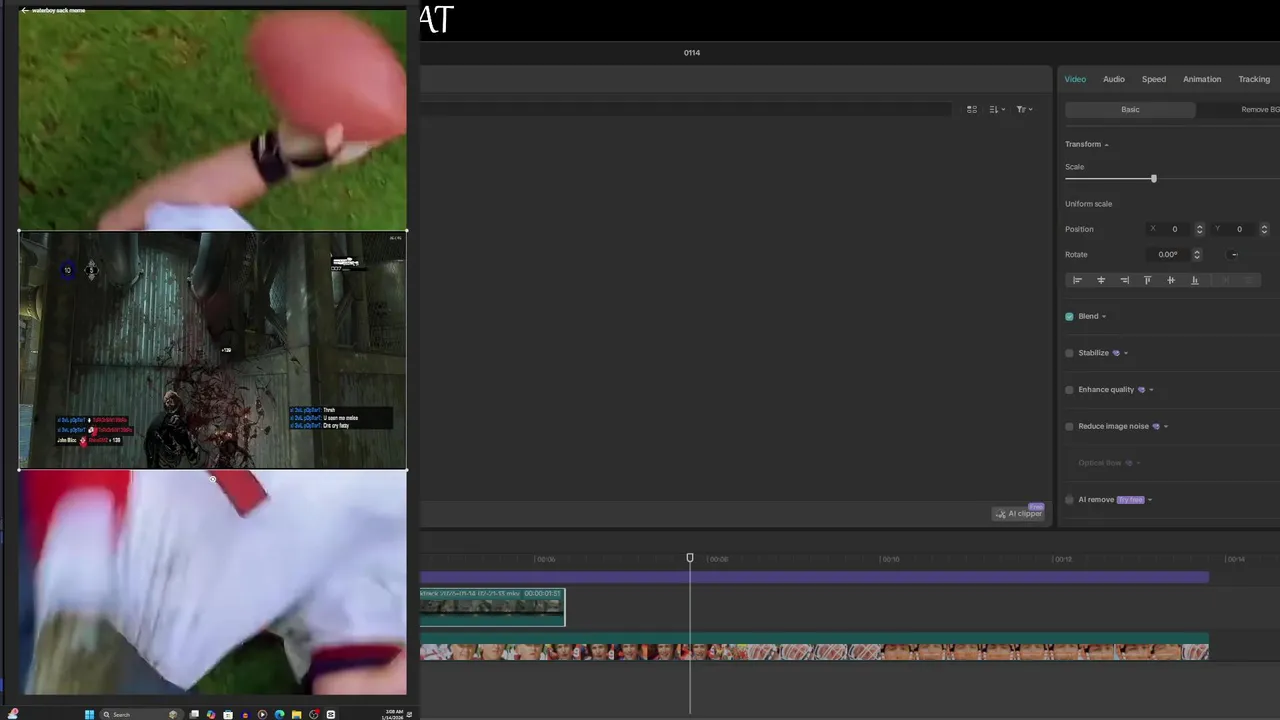Click the Position X stepper arrows
Screen dimensions: 1280x720
1199,229
